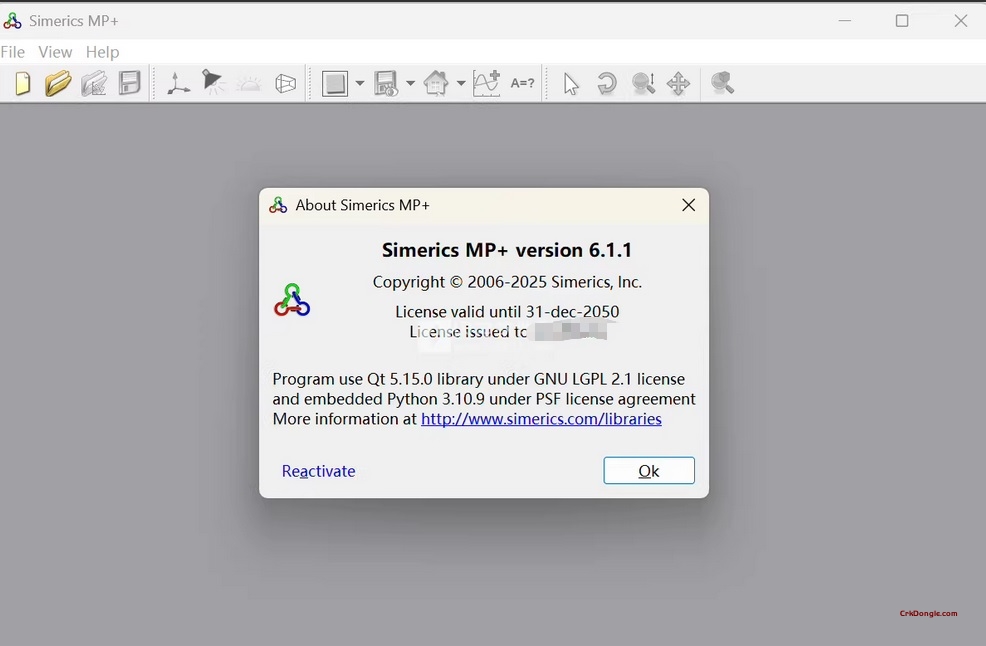Toggle perspective view mode
The image size is (986, 646).
(x=285, y=84)
